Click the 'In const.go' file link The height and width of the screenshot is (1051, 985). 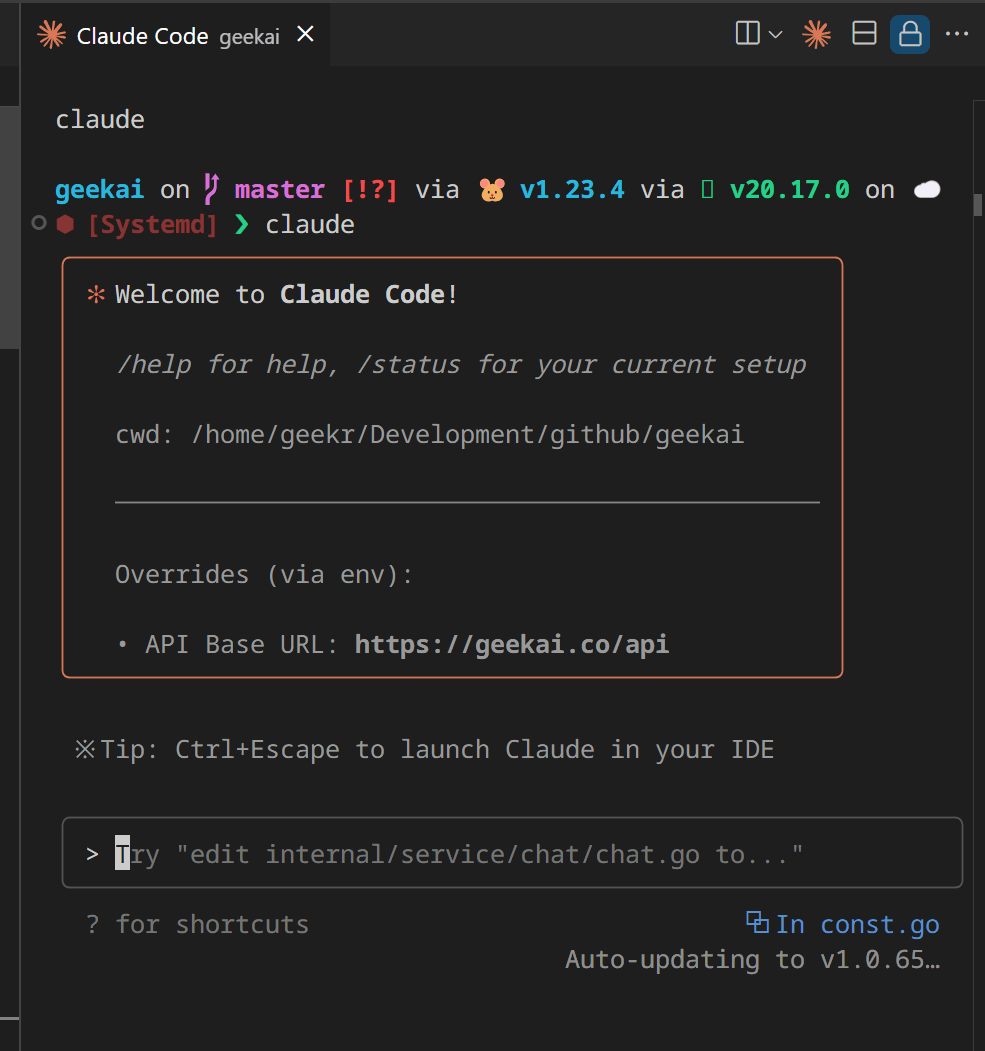858,924
